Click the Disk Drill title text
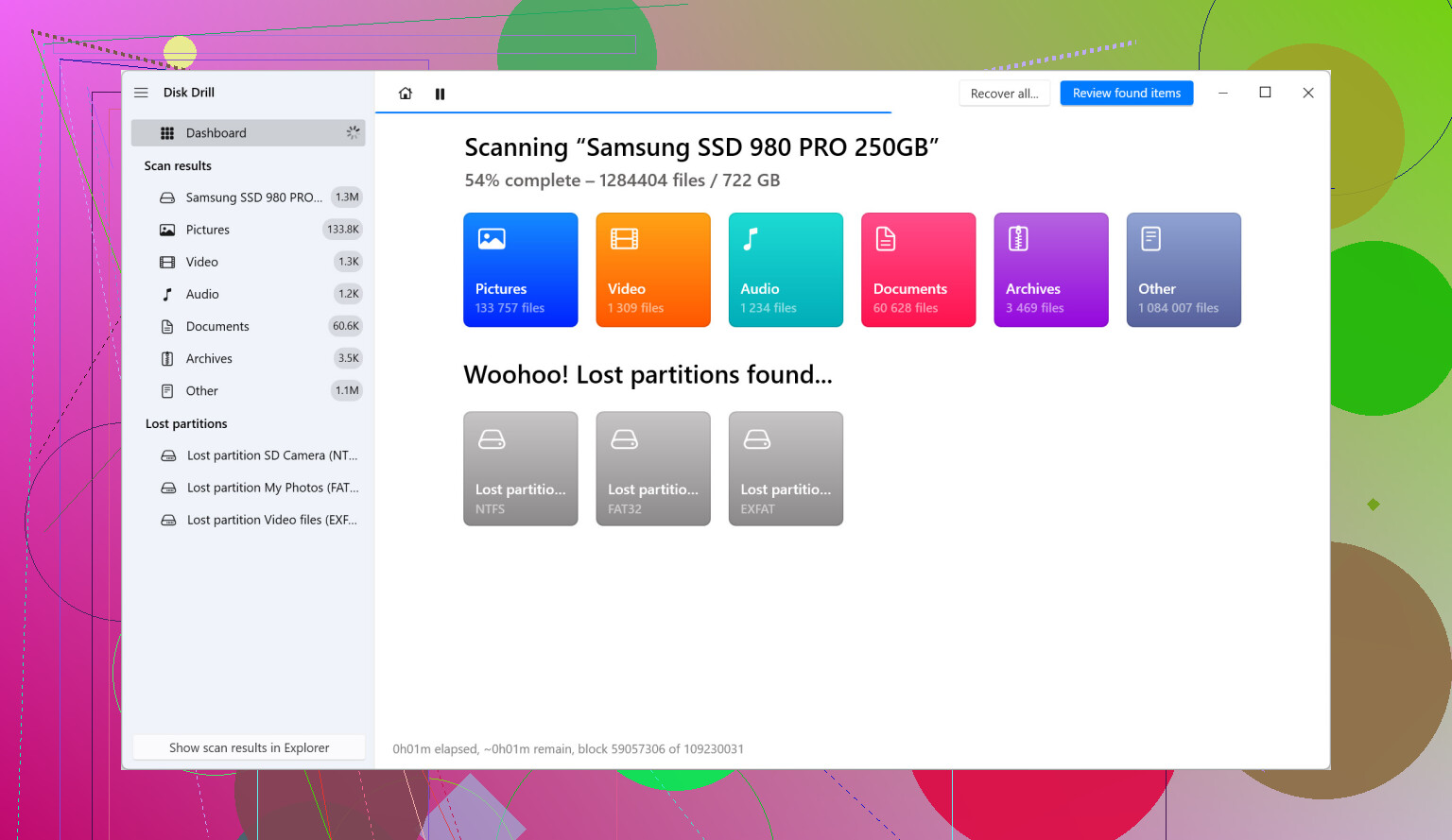Image resolution: width=1452 pixels, height=840 pixels. click(189, 93)
